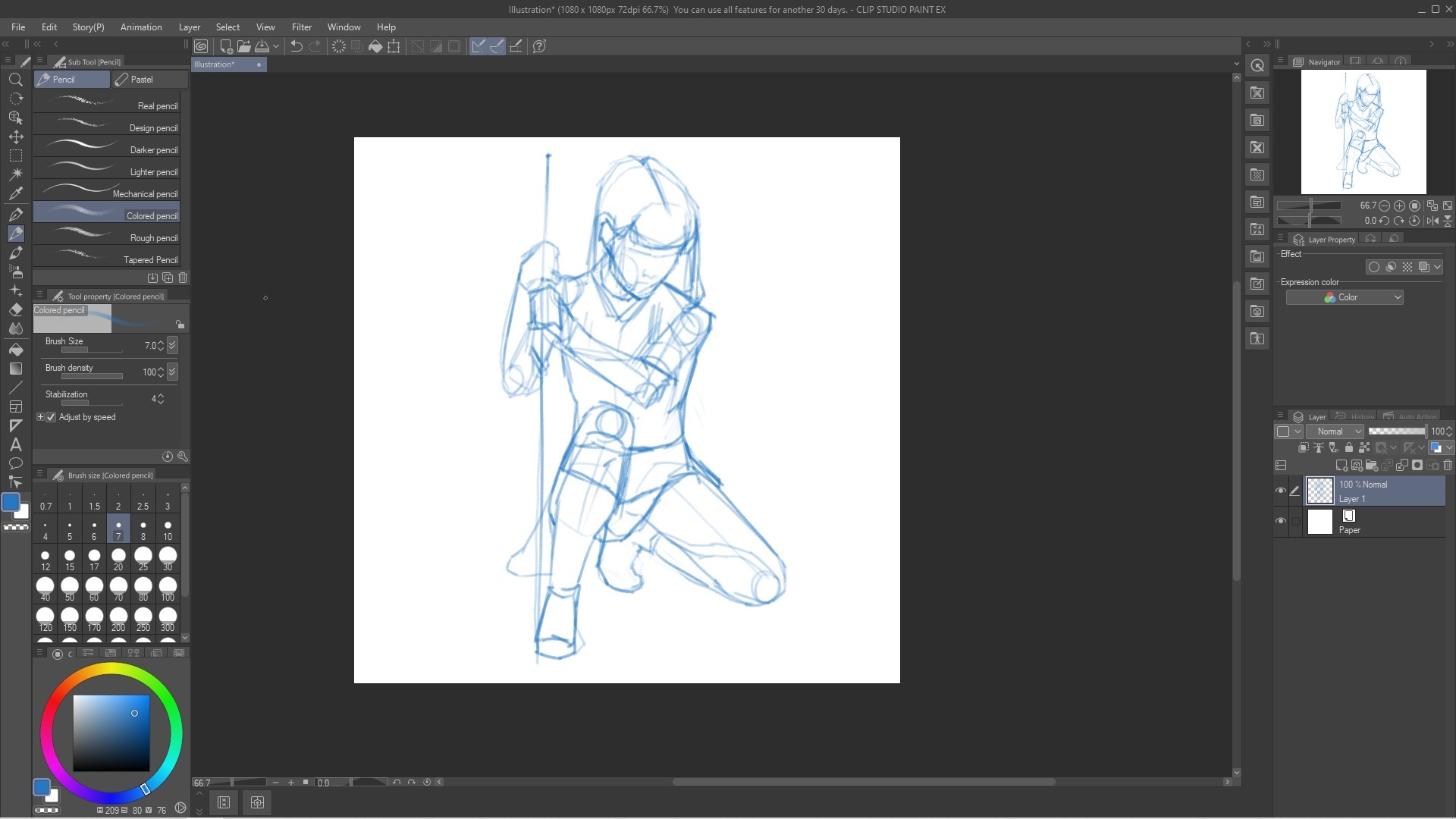The height and width of the screenshot is (819, 1456).
Task: Delete the selected sub tool with the trash icon
Action: (x=183, y=278)
